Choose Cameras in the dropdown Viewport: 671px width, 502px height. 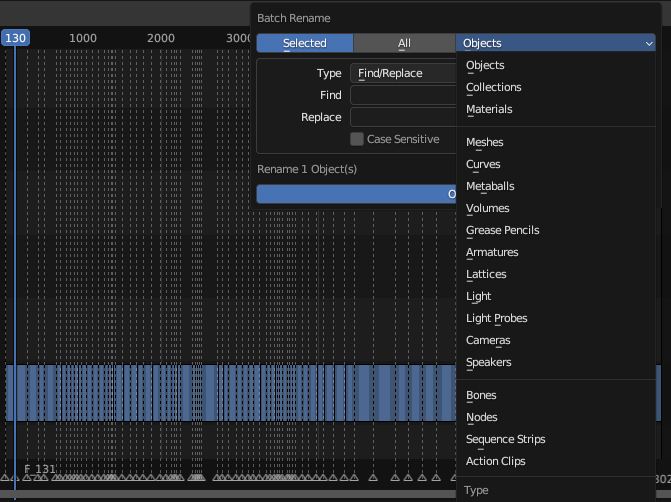[555, 340]
